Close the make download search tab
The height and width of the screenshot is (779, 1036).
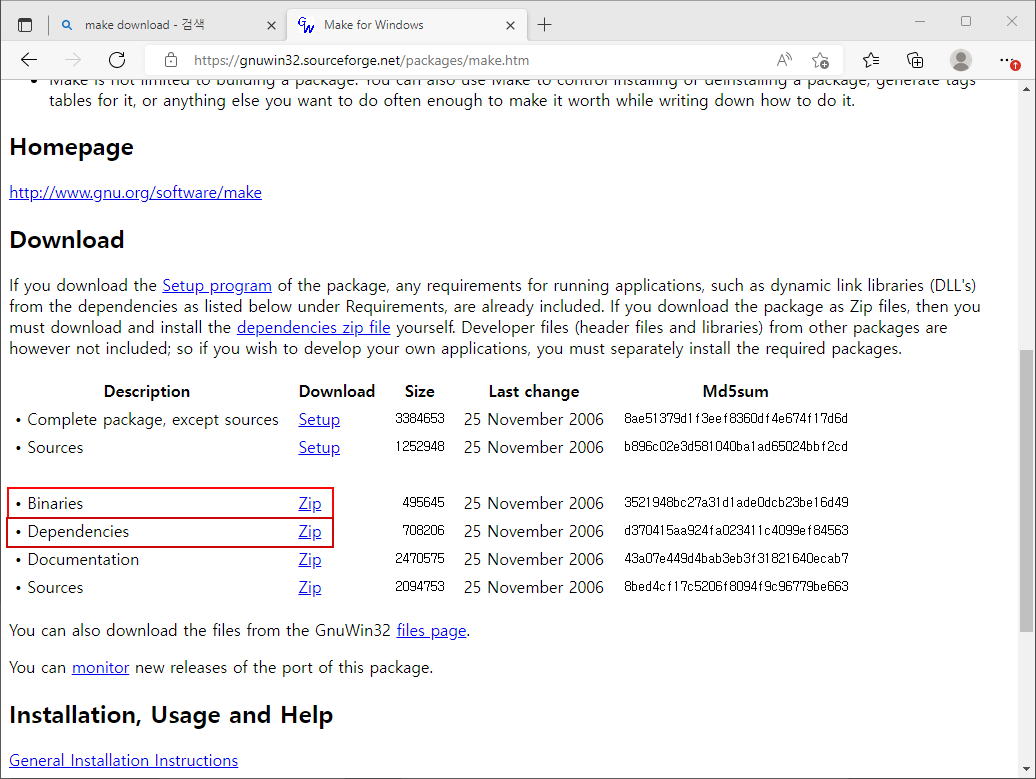[x=271, y=25]
